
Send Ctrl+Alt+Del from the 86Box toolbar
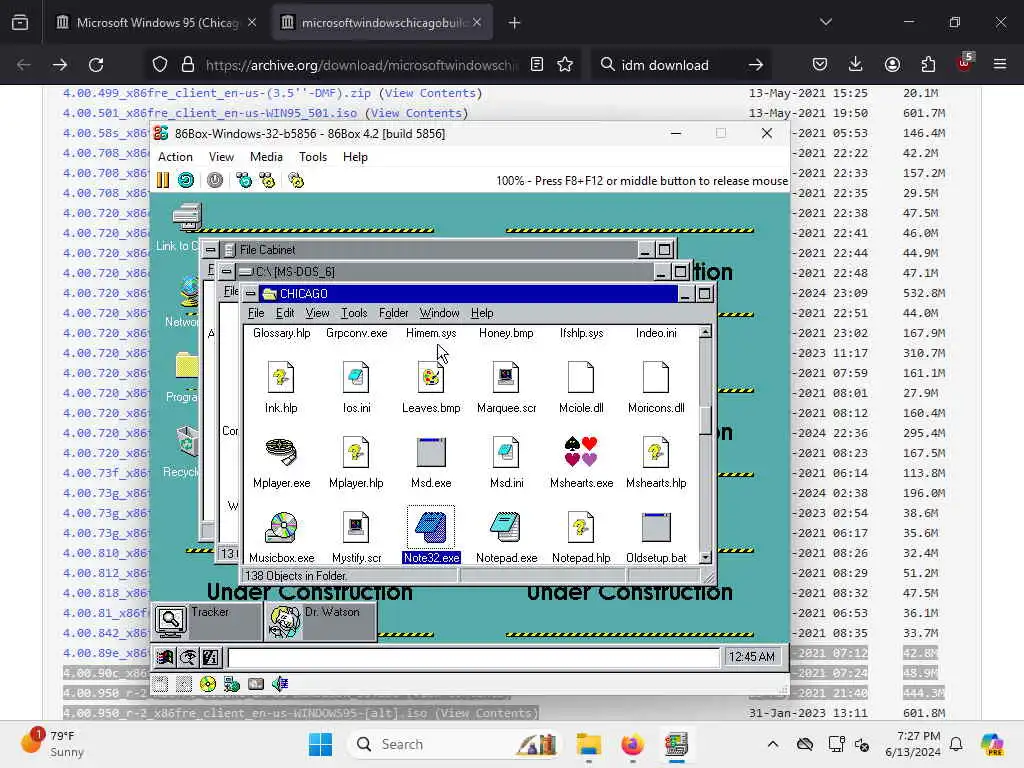pyautogui.click(x=244, y=180)
